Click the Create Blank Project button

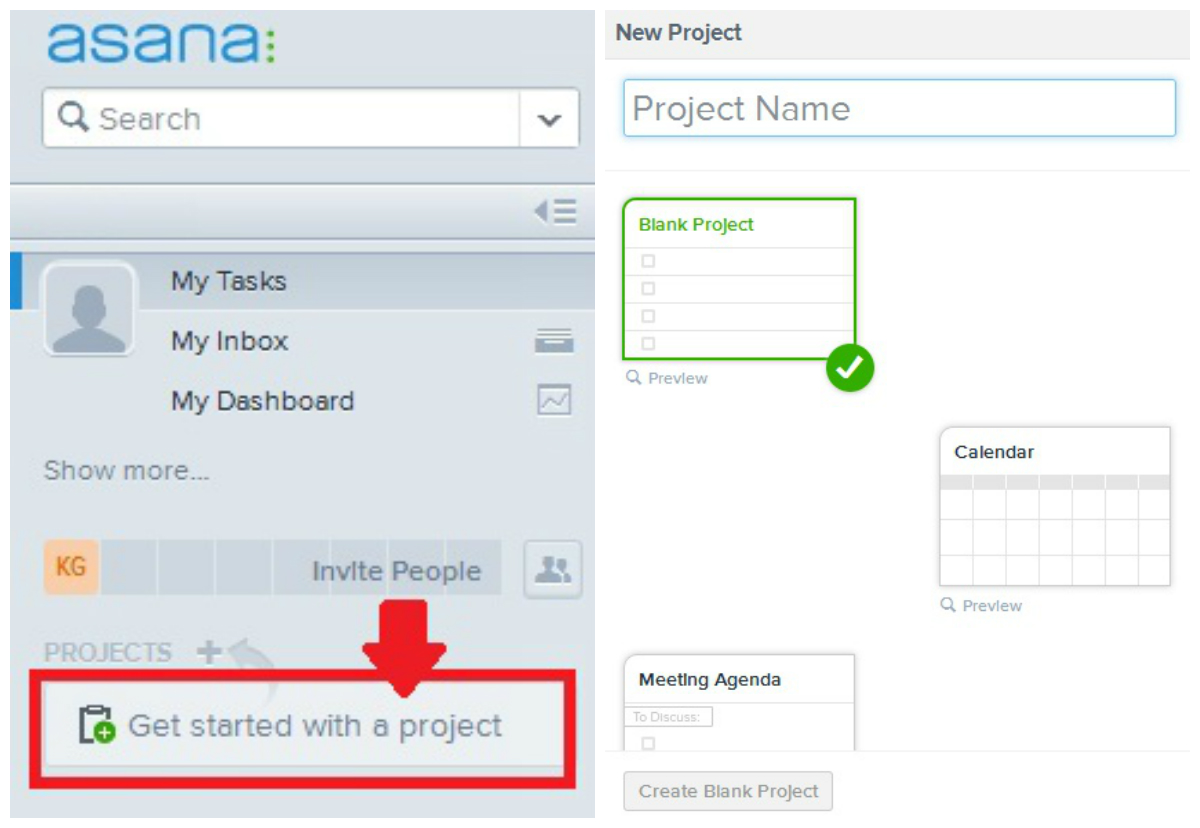[x=728, y=791]
